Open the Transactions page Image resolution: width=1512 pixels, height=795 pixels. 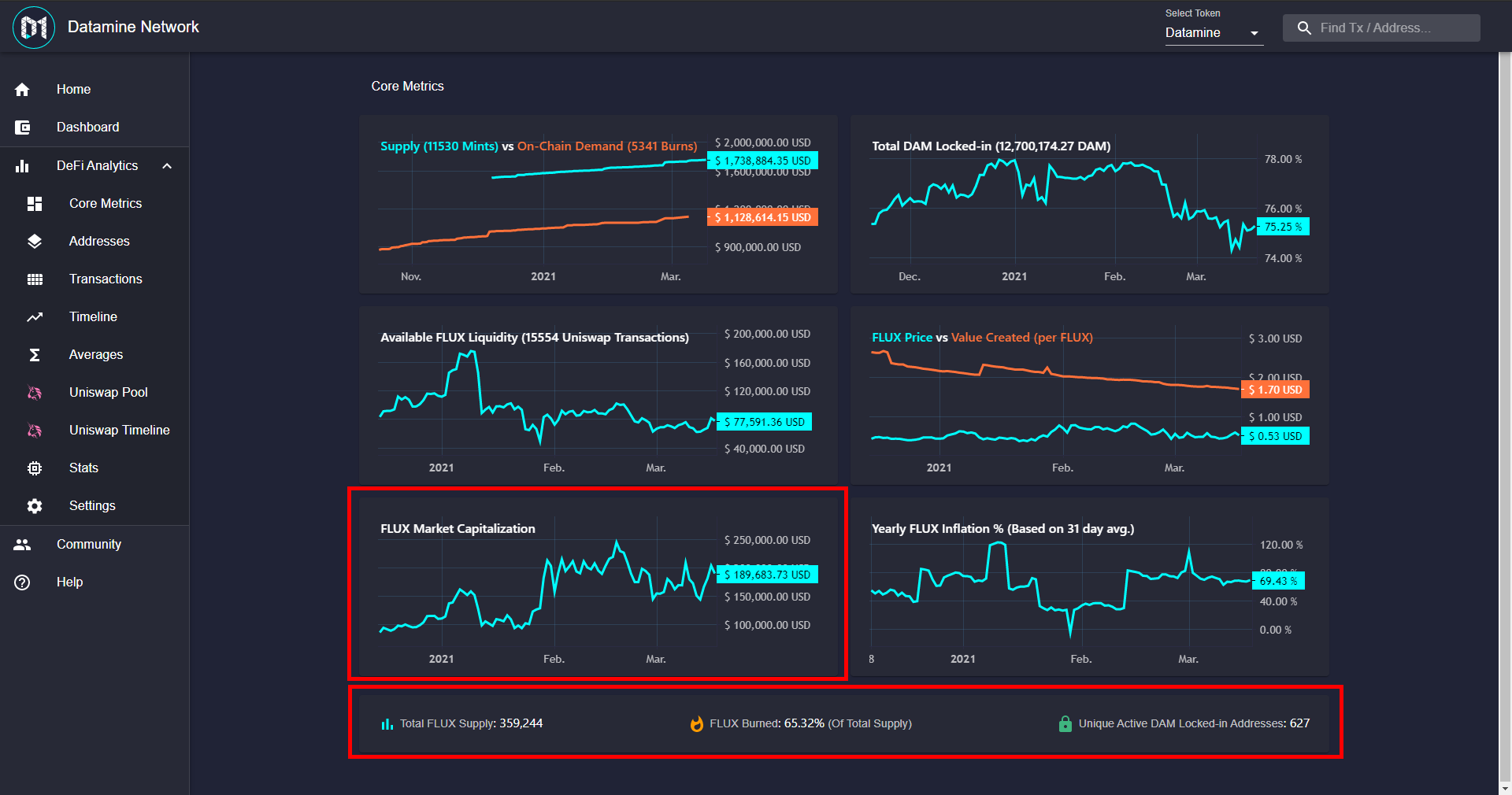point(106,279)
